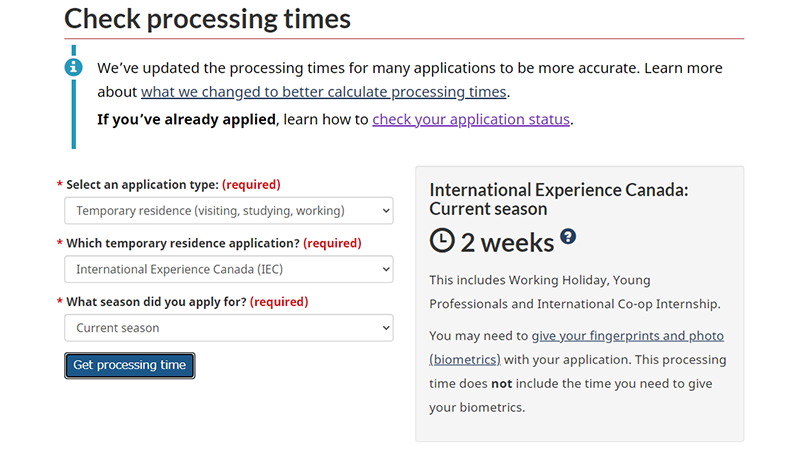Click the clock icon next to 2 weeks
The image size is (800, 450).
coord(442,240)
